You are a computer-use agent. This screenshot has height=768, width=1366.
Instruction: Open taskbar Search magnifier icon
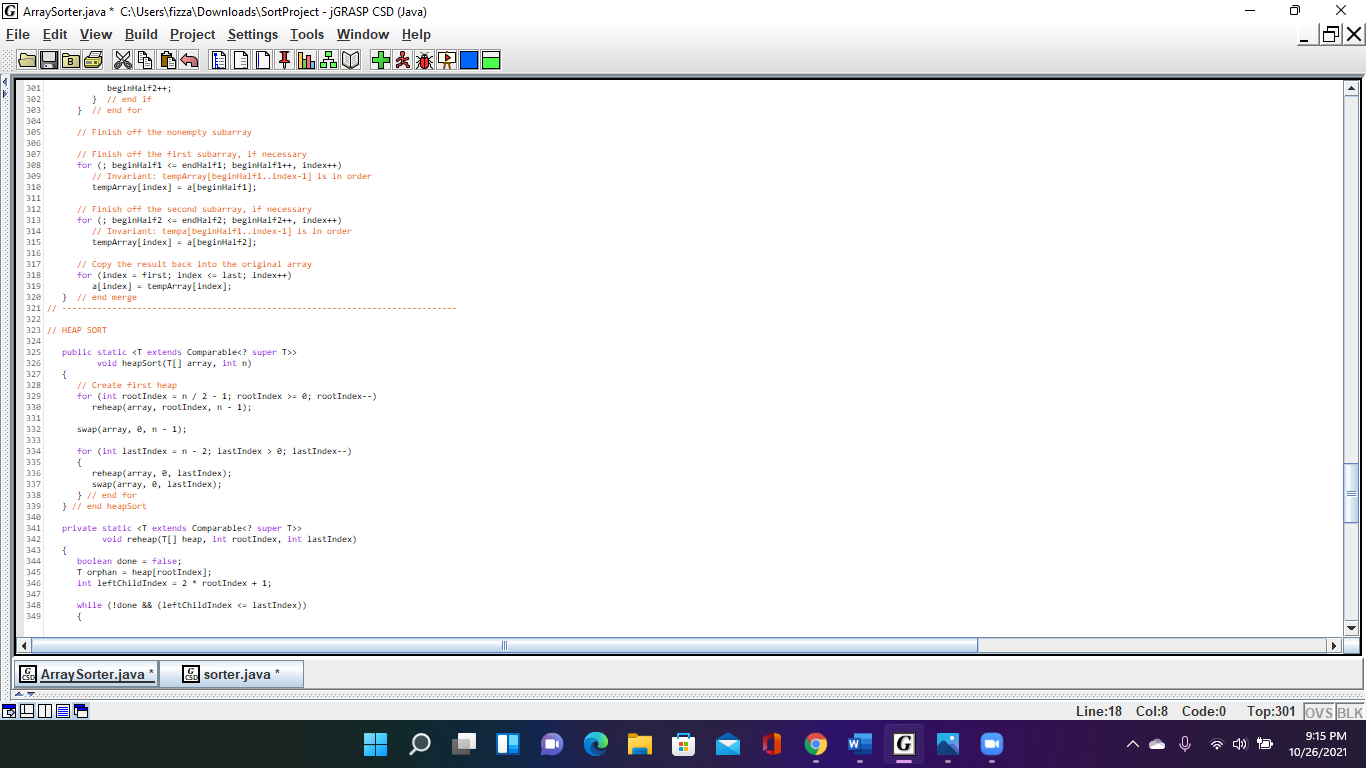pyautogui.click(x=420, y=744)
